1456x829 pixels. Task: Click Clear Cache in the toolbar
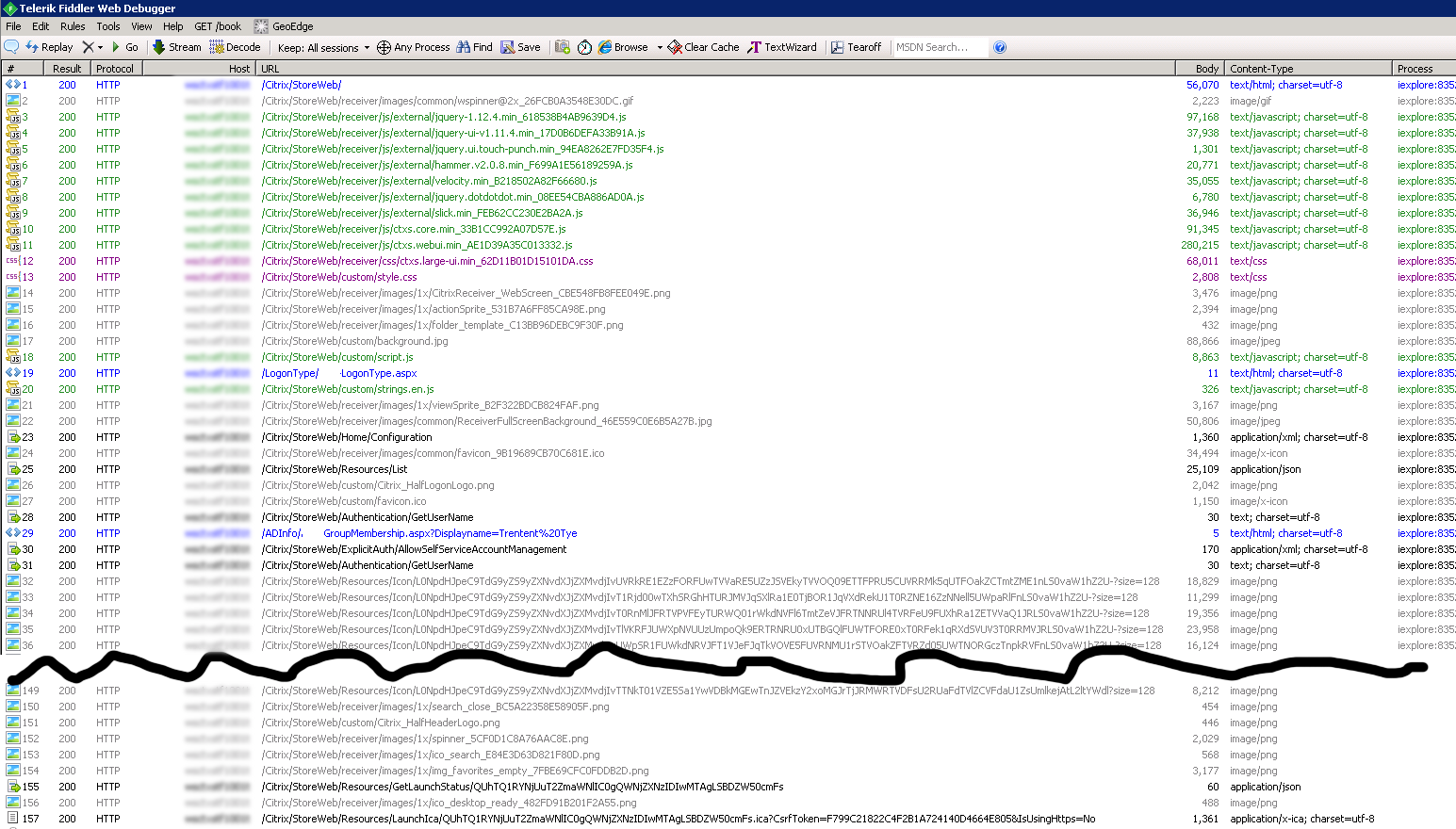[703, 47]
